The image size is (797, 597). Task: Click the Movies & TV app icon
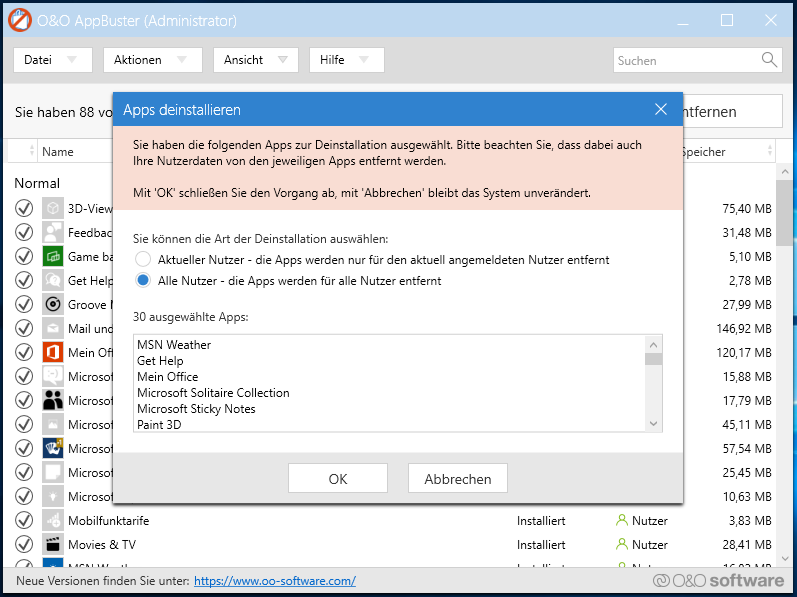pyautogui.click(x=53, y=545)
